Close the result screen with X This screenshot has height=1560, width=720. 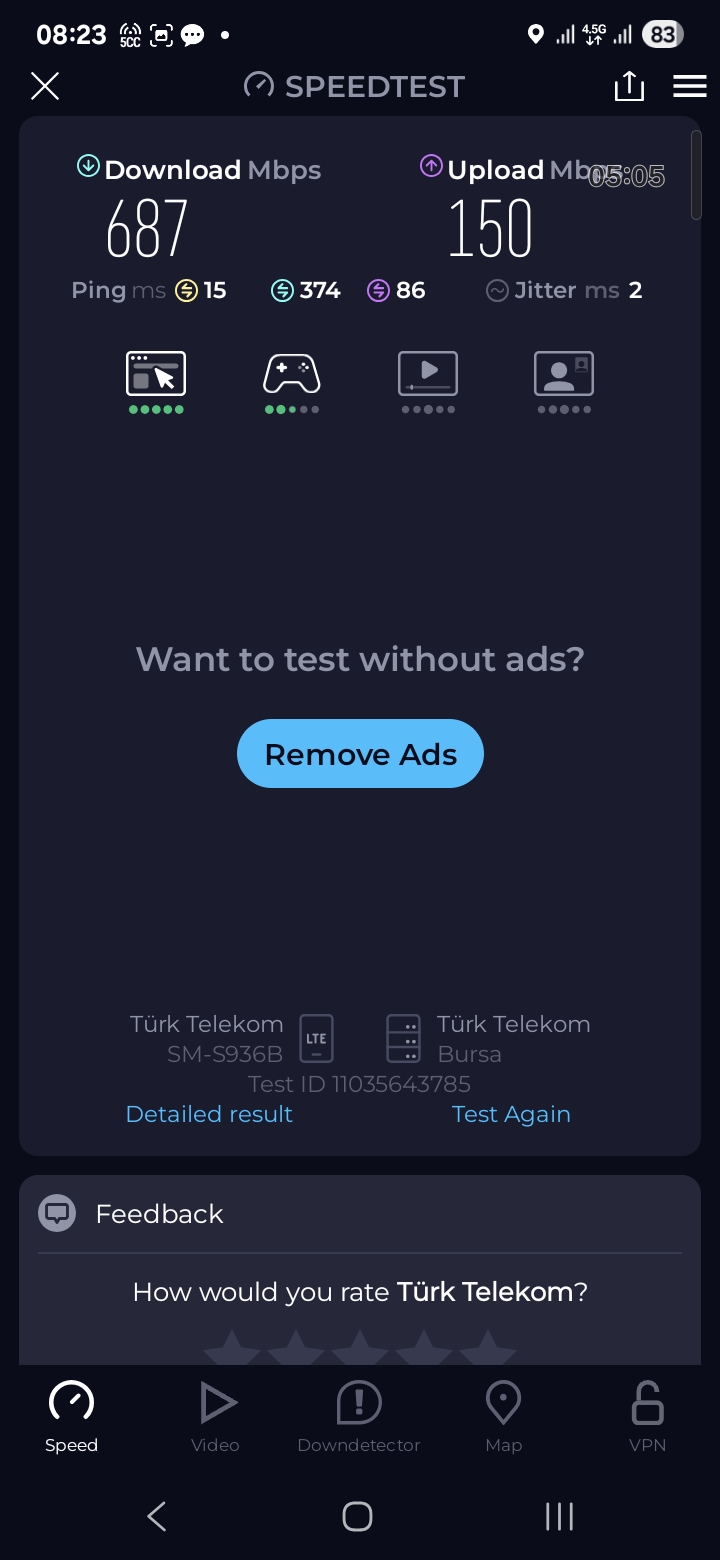[x=45, y=86]
